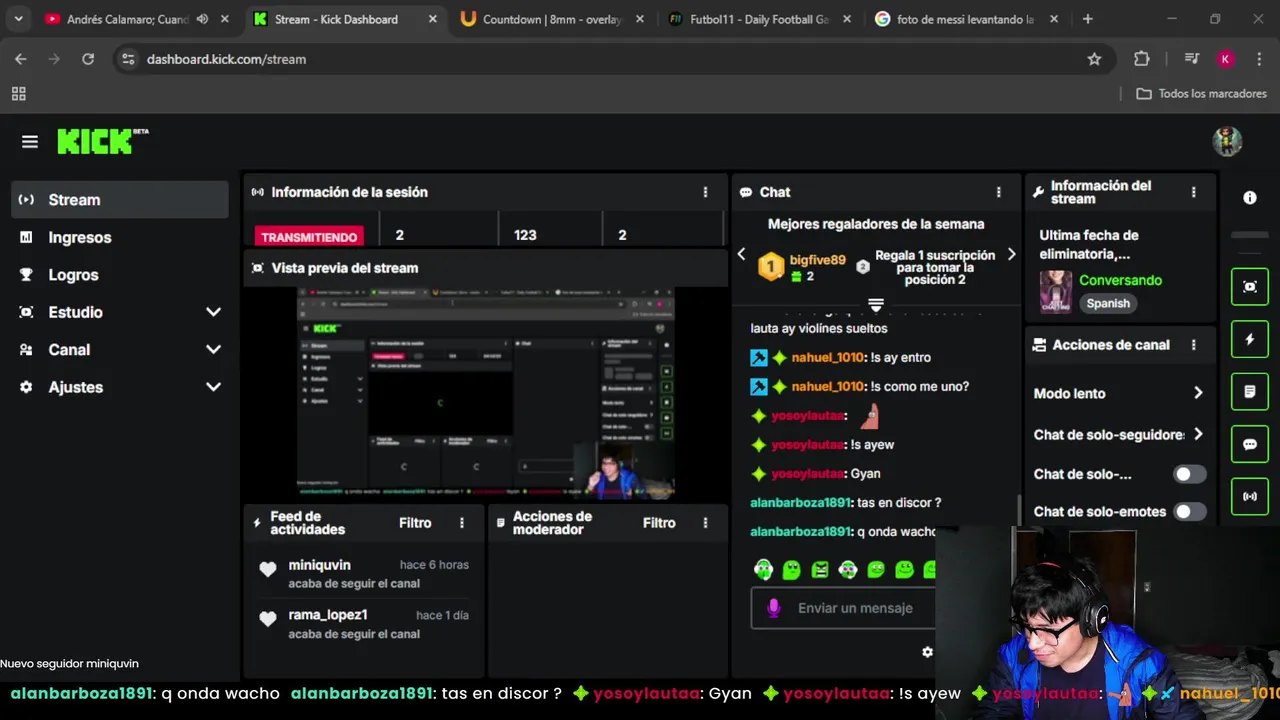The height and width of the screenshot is (720, 1280).
Task: Reload the dashboard page
Action: [88, 59]
